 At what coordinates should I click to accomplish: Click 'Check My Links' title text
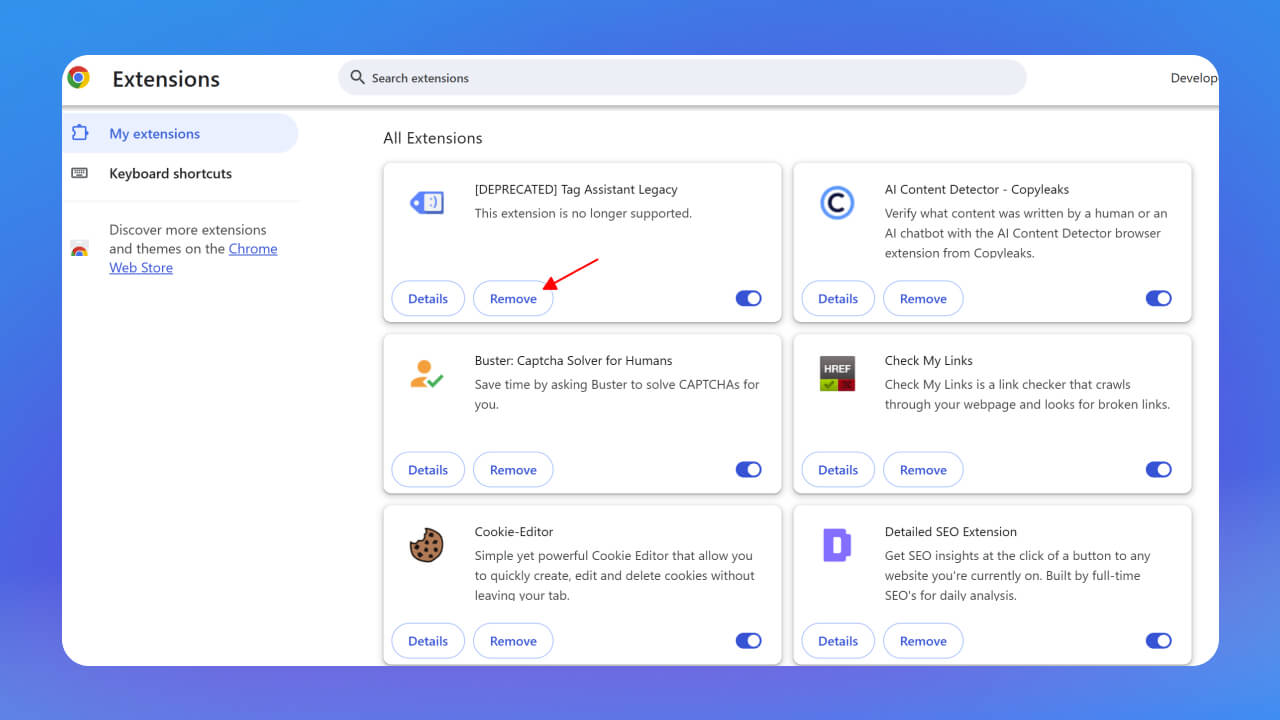[929, 360]
